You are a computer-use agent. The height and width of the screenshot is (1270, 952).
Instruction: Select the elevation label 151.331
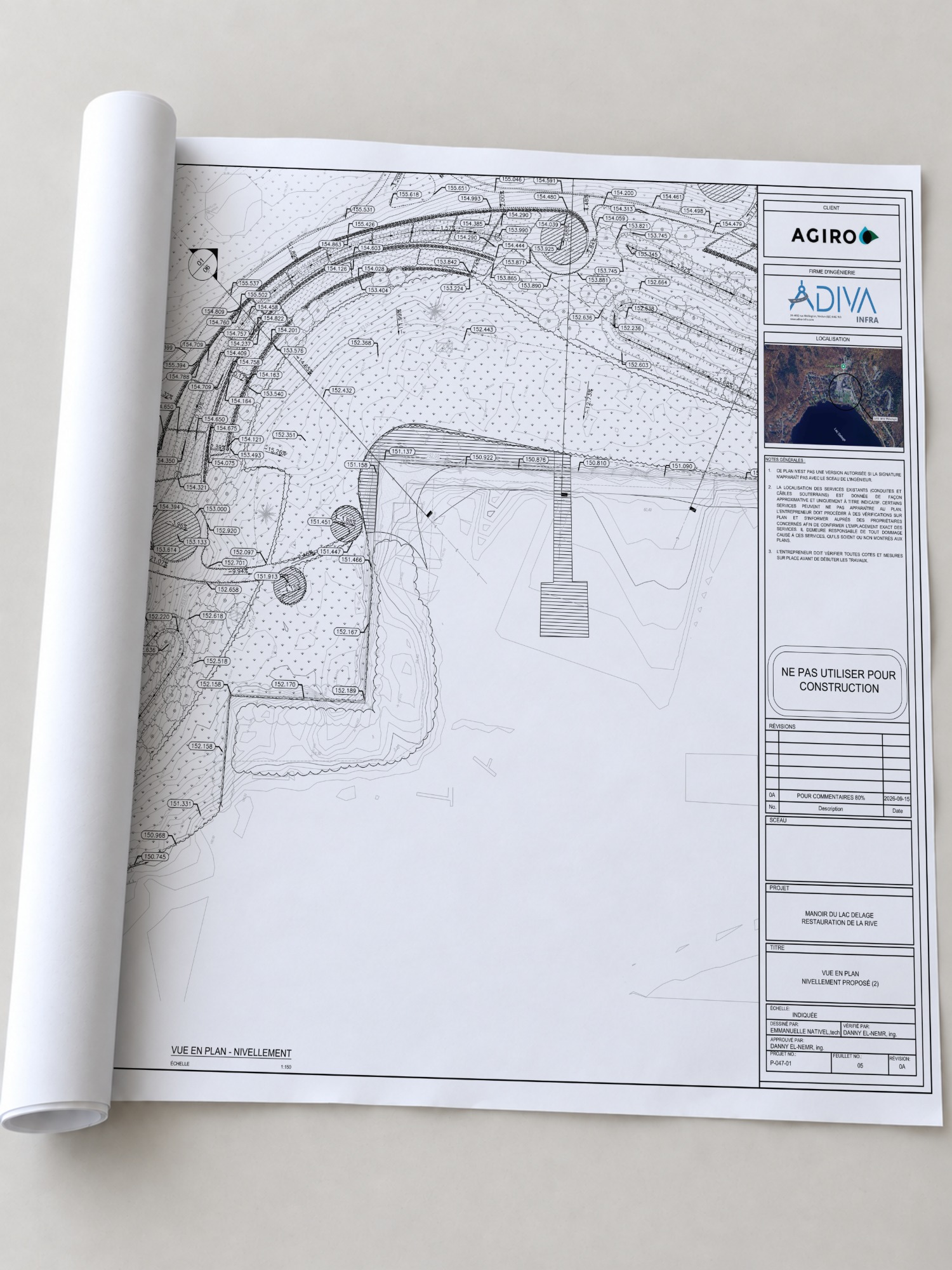coord(180,804)
